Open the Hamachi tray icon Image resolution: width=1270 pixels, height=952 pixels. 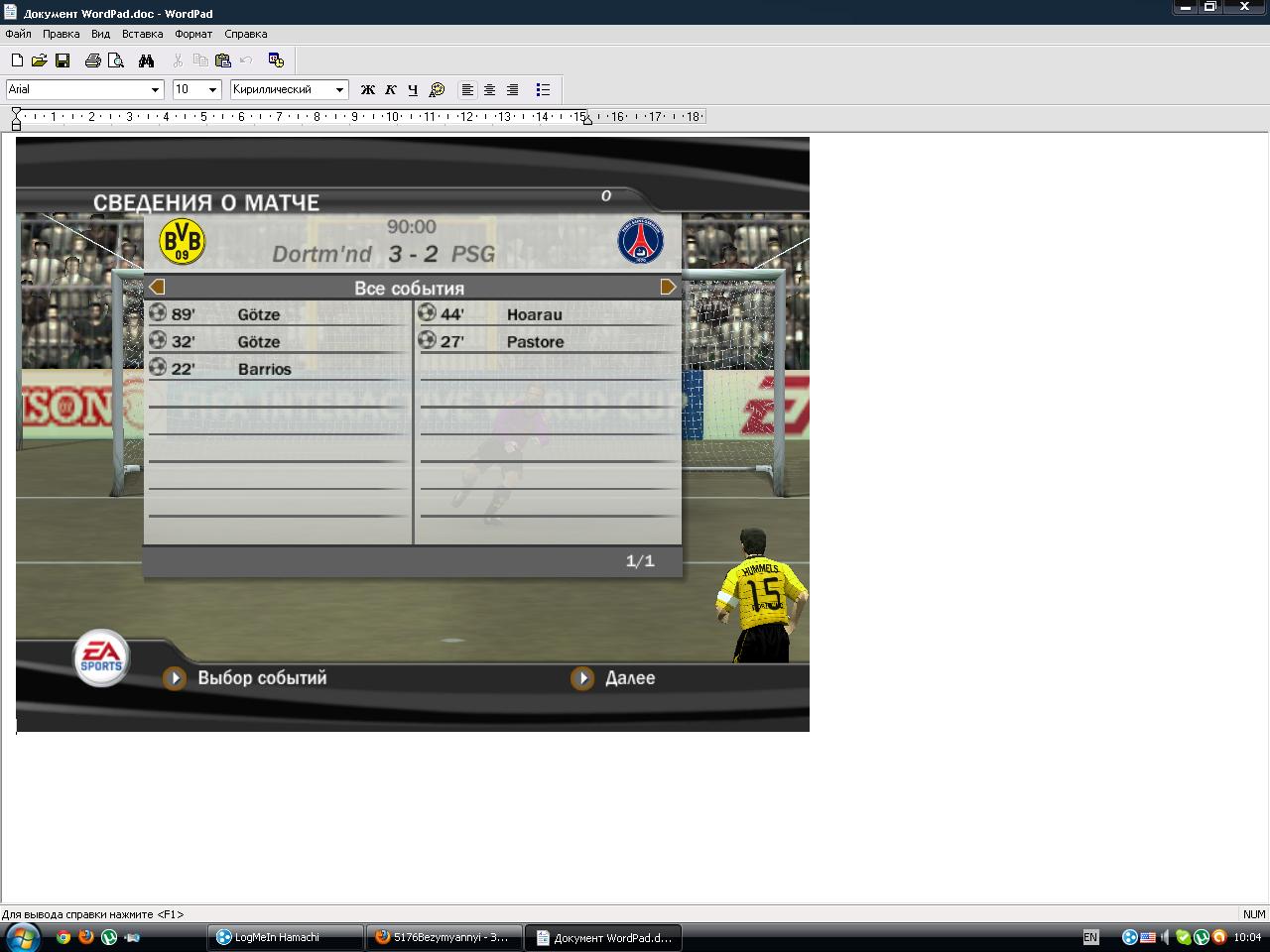(x=1129, y=937)
